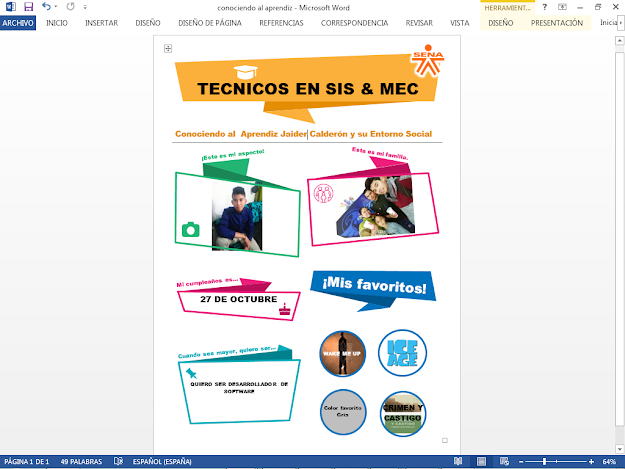Click the vertical scrollbar up arrow
This screenshot has height=469, width=625.
[x=619, y=41]
